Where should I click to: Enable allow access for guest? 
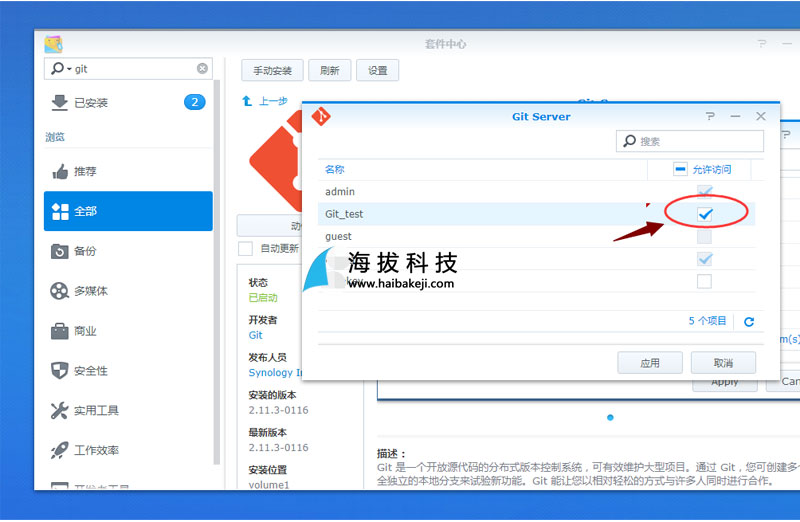(705, 237)
